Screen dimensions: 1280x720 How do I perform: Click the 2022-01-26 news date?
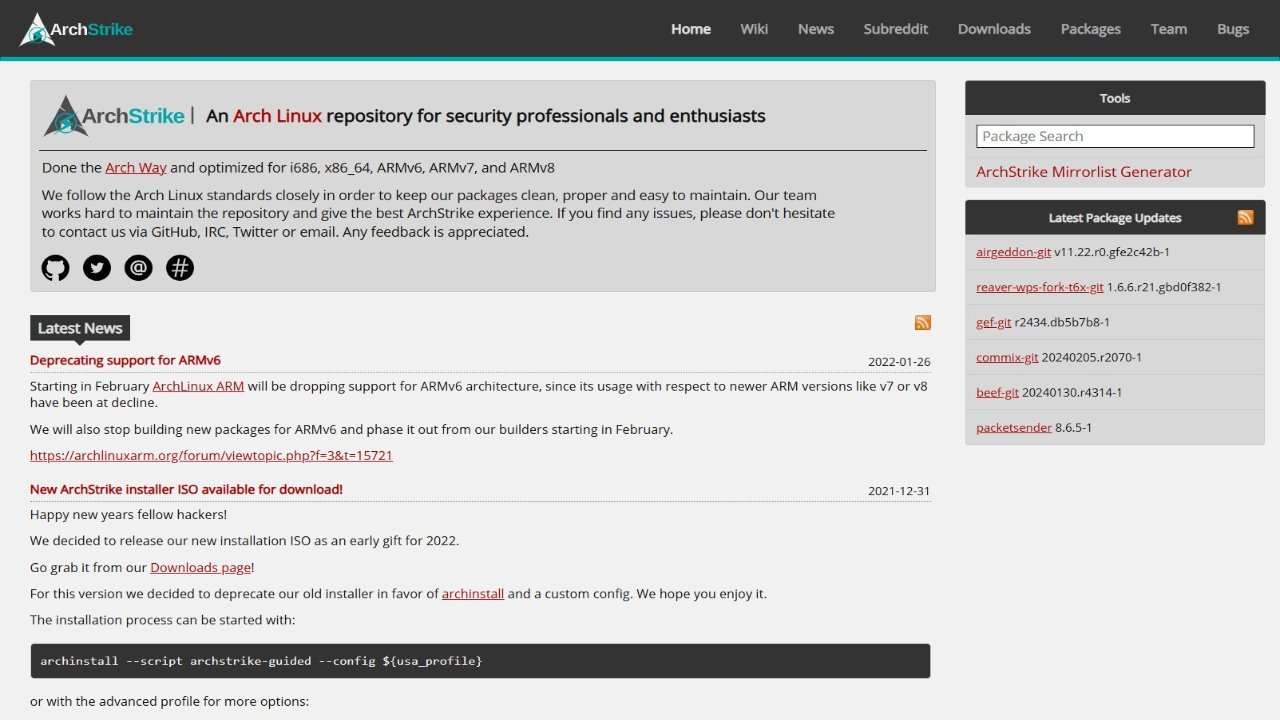click(899, 362)
